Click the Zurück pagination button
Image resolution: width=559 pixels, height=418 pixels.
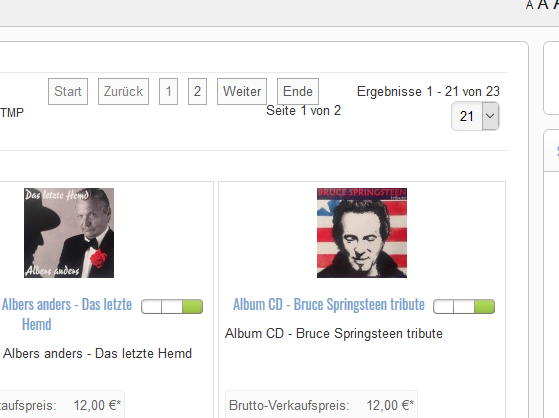(123, 91)
